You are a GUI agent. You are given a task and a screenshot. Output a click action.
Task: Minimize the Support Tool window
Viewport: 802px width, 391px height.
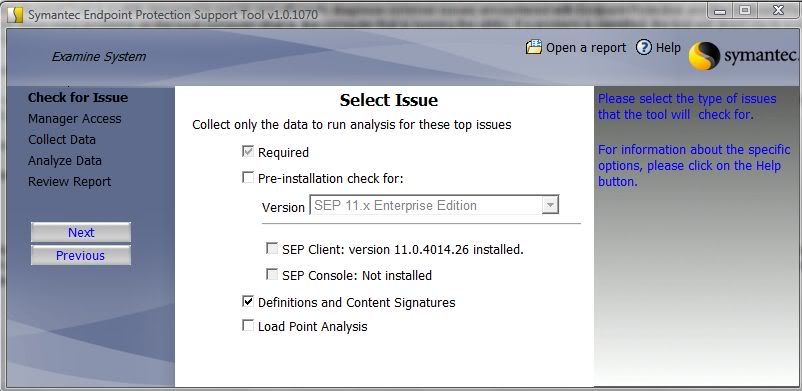point(720,11)
